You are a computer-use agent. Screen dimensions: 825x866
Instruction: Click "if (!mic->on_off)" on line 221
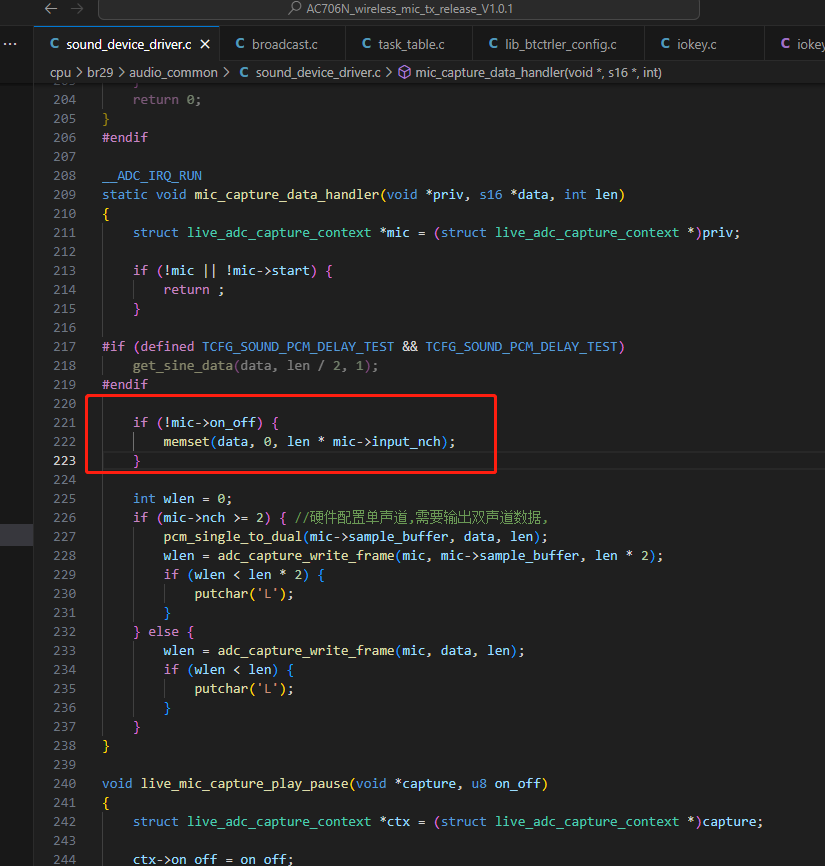[x=198, y=423]
